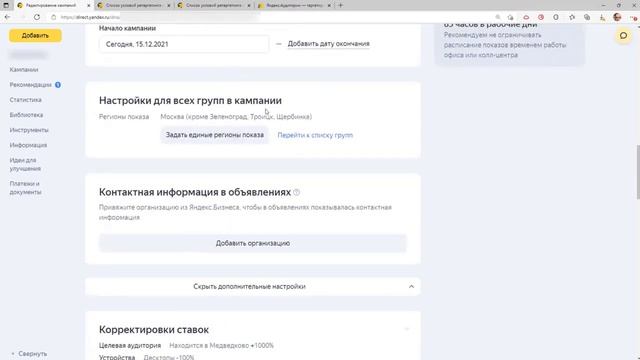Open a new browser tab with plus

point(340,5)
